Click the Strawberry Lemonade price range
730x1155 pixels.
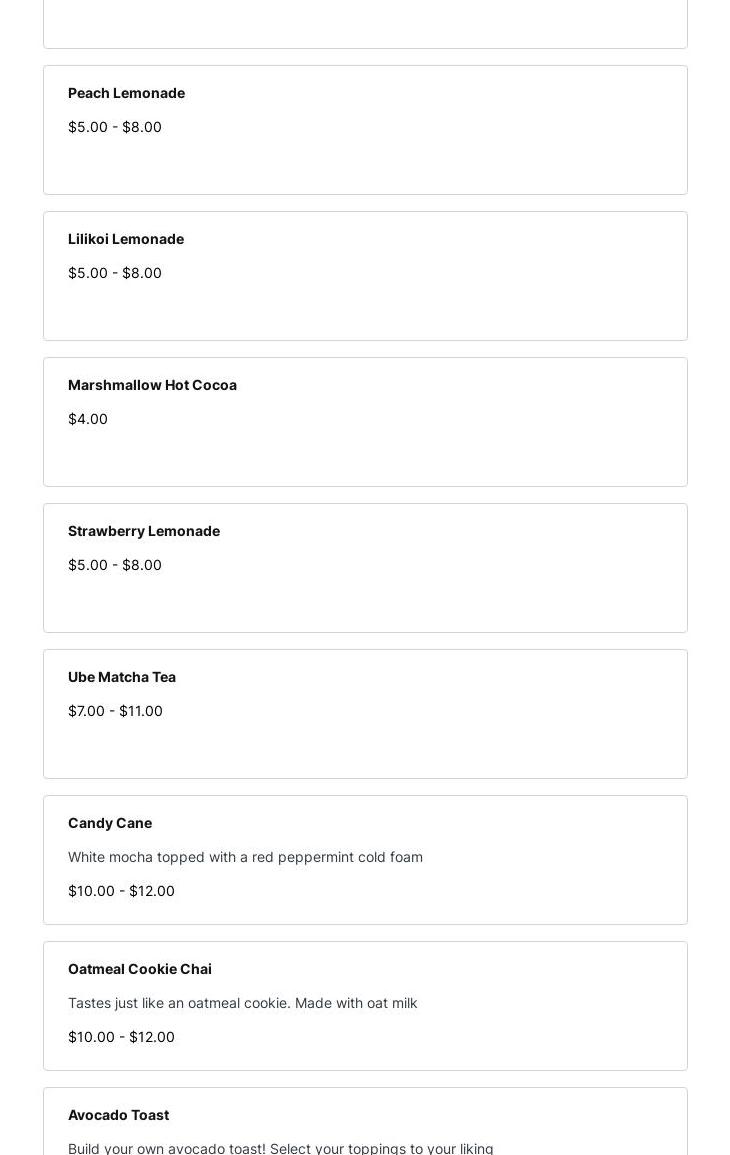(115, 565)
